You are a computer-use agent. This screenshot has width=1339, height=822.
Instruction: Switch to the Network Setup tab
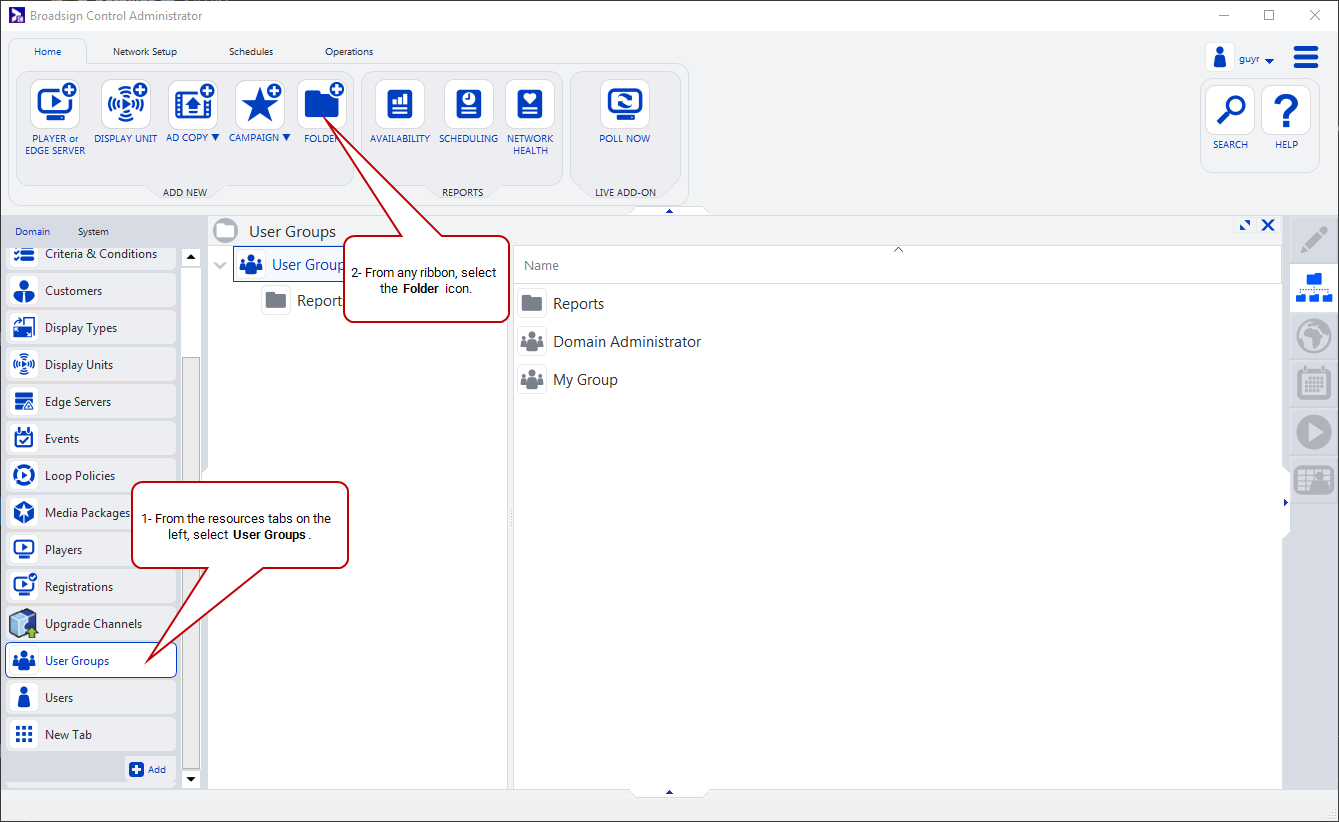(145, 52)
